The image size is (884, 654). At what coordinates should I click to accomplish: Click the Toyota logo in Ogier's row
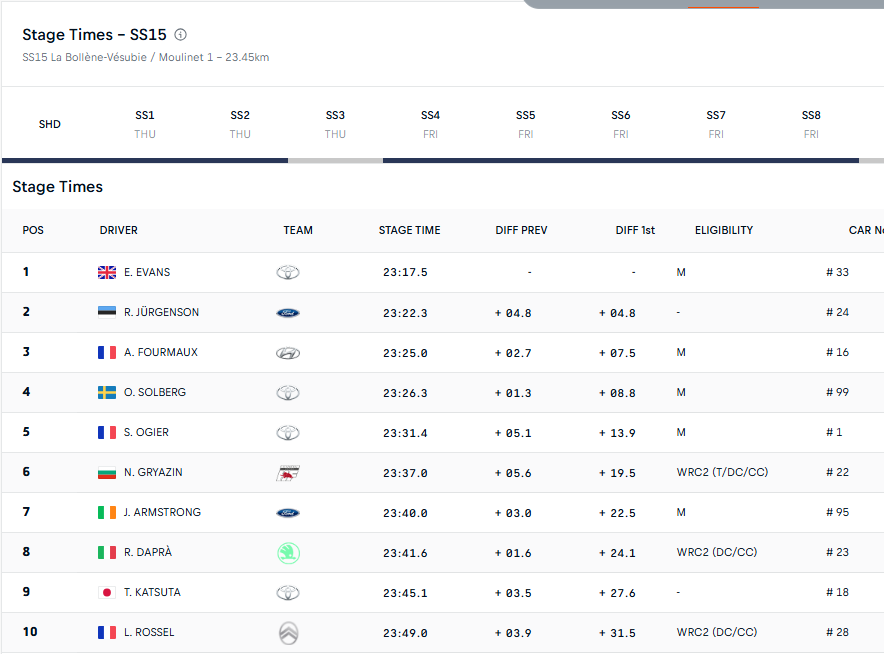point(288,433)
